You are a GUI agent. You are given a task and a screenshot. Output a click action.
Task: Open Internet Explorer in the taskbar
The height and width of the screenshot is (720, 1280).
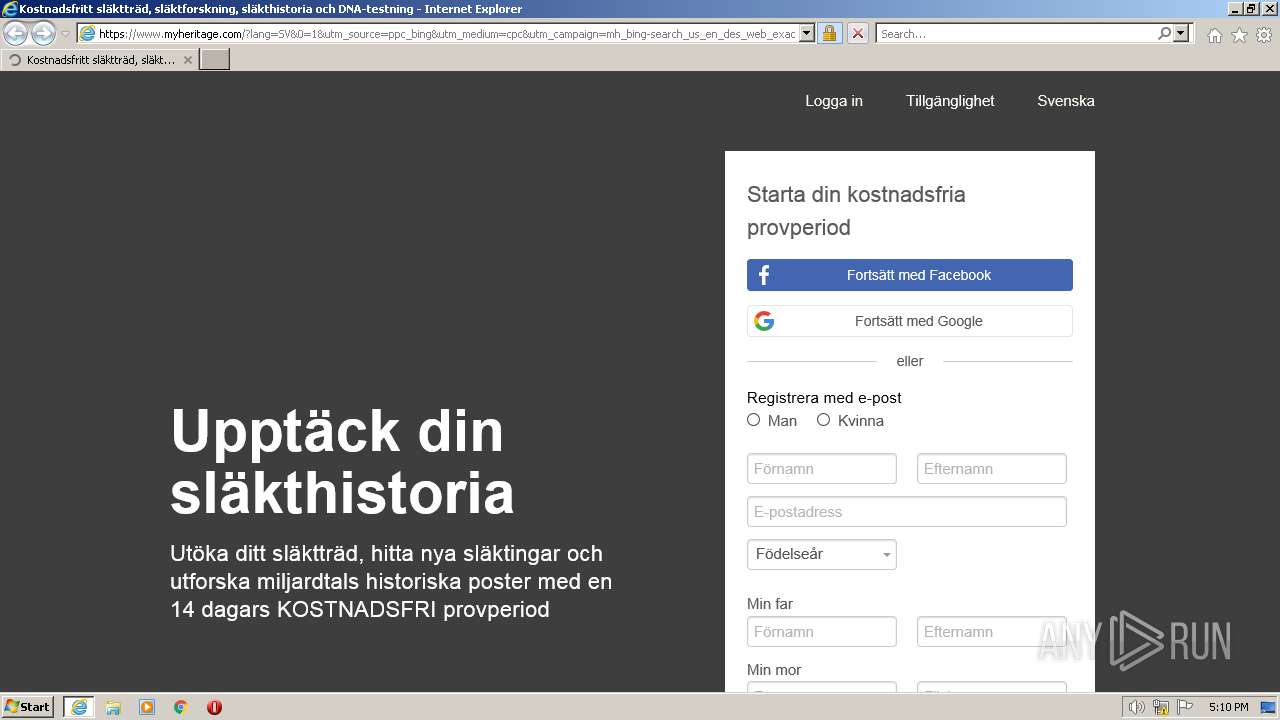(x=79, y=707)
